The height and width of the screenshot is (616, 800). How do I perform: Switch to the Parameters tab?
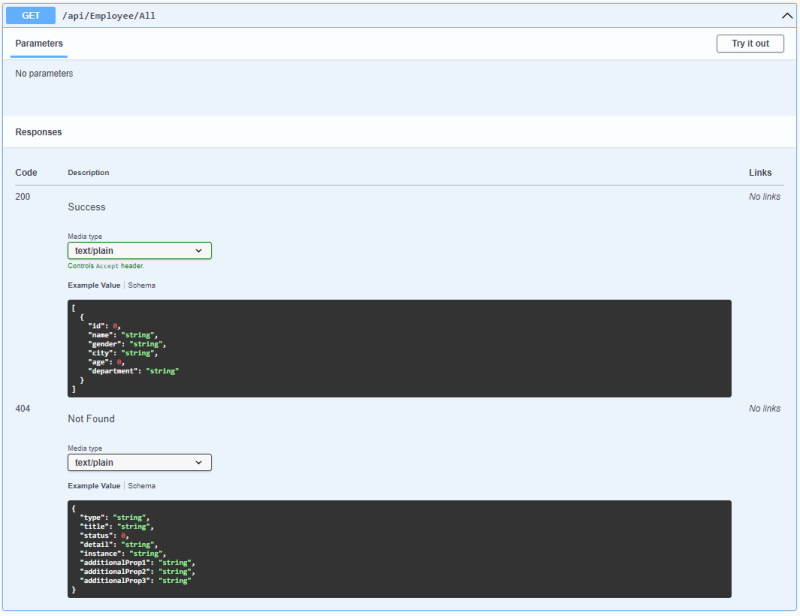(38, 44)
